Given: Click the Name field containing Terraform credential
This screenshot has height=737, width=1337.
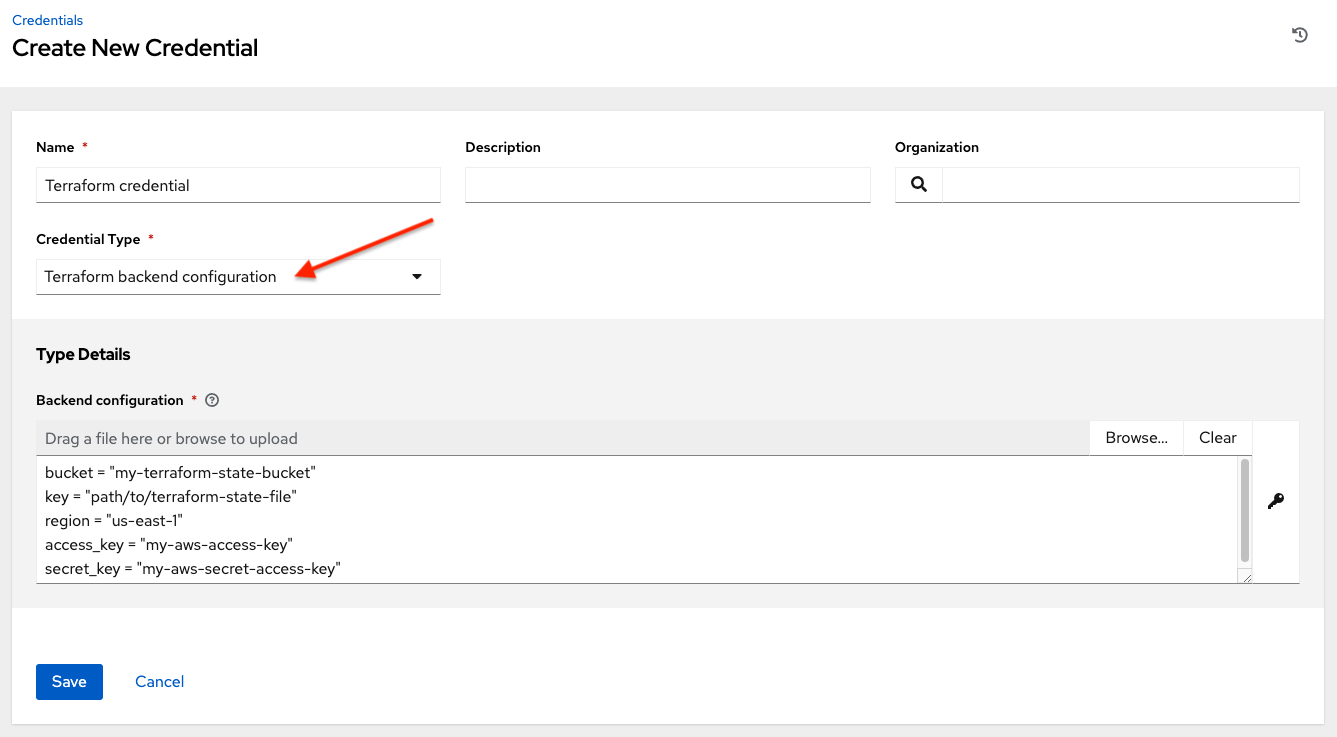Looking at the screenshot, I should click(x=238, y=184).
